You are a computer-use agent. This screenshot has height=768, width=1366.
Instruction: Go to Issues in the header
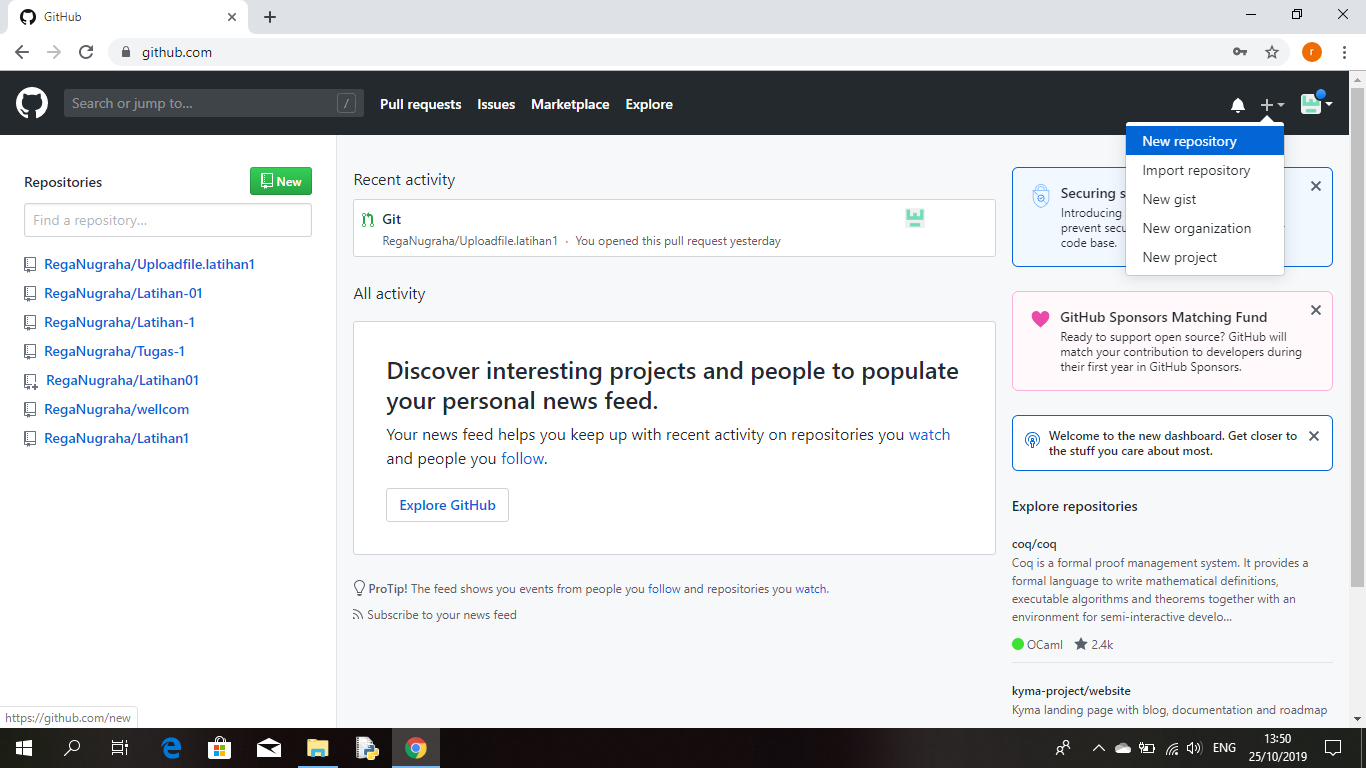click(x=496, y=104)
